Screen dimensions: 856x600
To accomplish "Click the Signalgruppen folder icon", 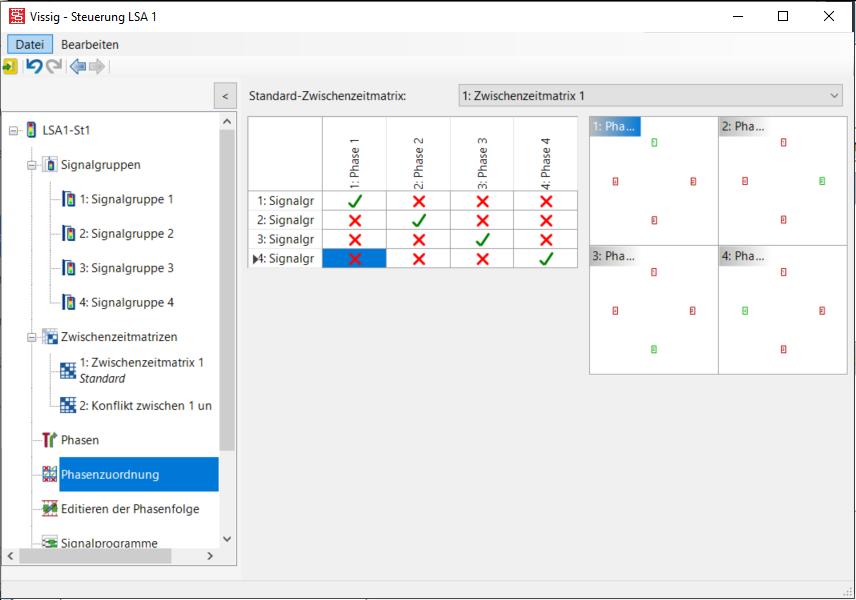I will tap(50, 164).
